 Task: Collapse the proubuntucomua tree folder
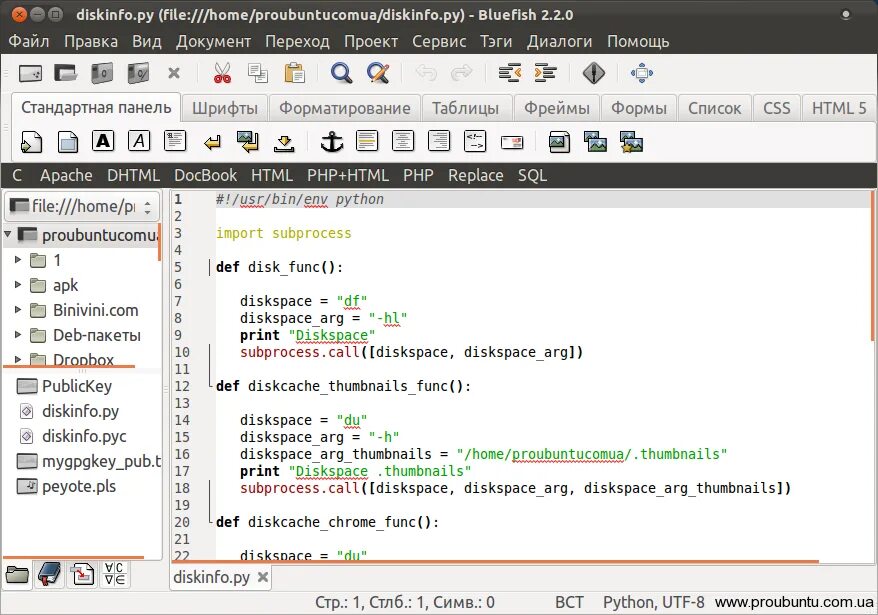pyautogui.click(x=8, y=234)
